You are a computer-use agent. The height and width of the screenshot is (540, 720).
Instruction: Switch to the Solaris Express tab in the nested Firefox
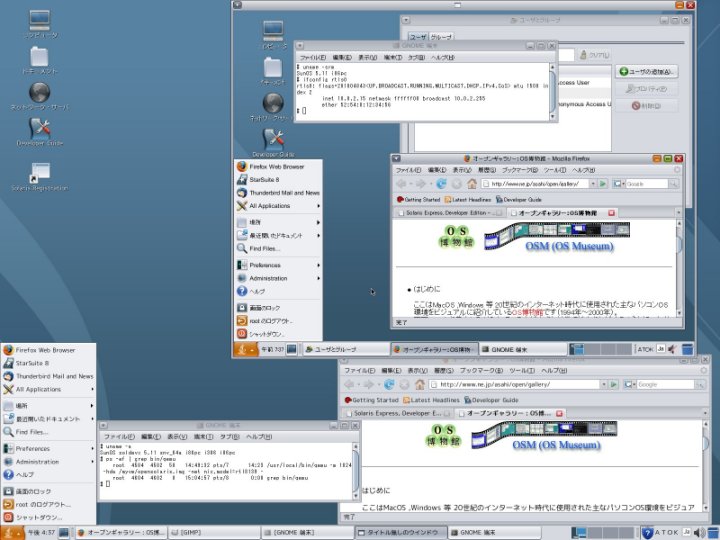click(450, 213)
